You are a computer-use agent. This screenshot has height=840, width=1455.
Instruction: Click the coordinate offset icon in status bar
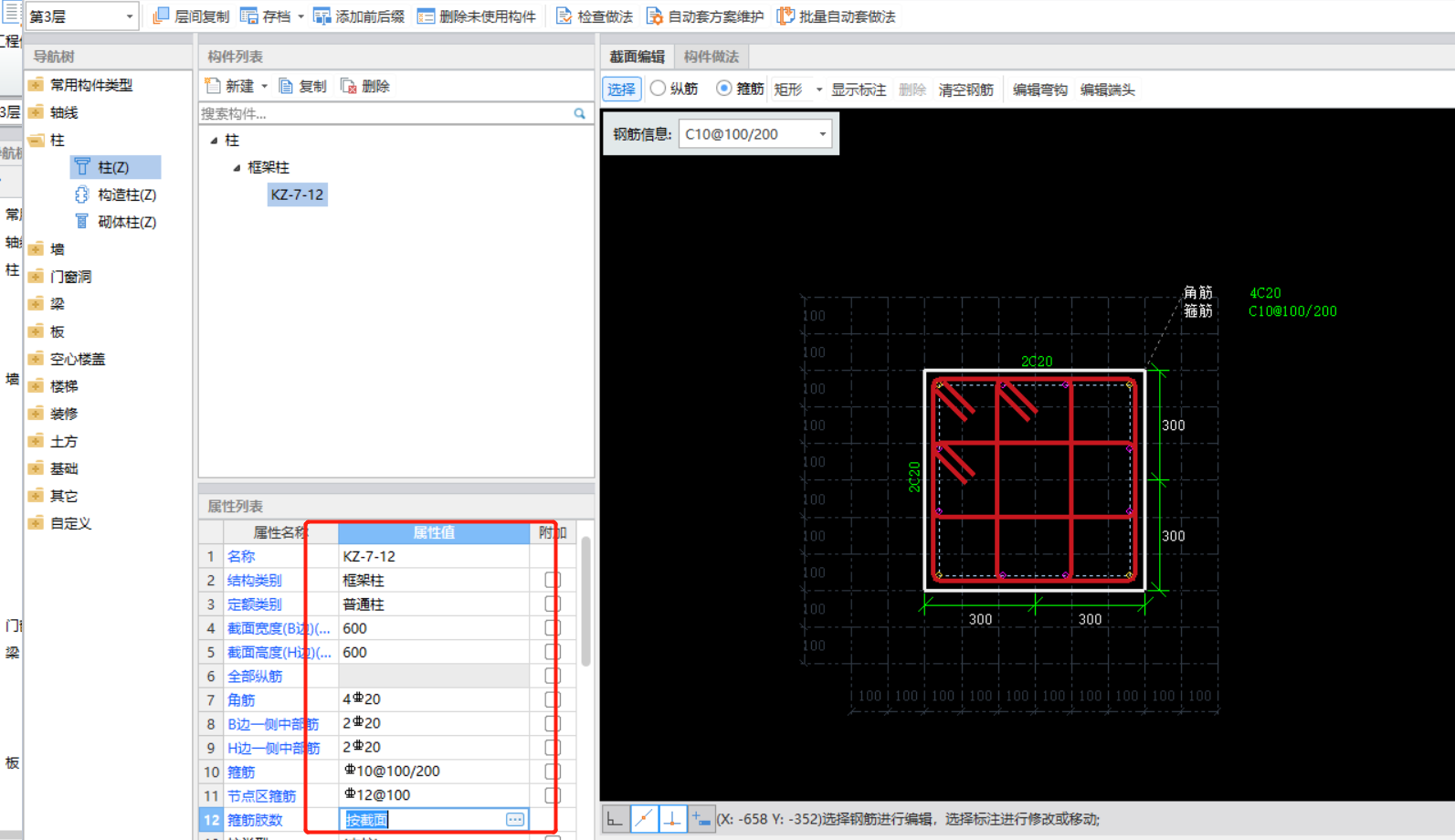701,819
